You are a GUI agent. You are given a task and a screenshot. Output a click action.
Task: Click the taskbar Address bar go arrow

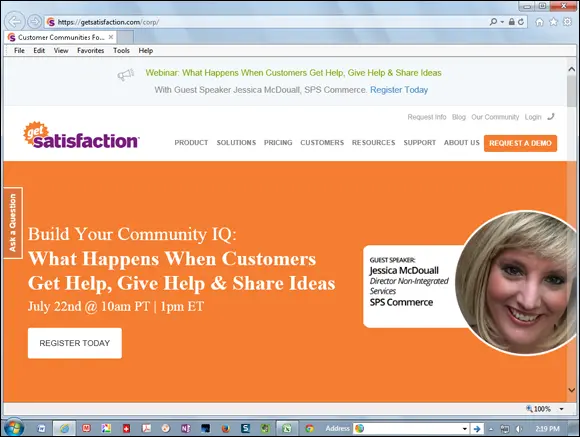(x=477, y=429)
